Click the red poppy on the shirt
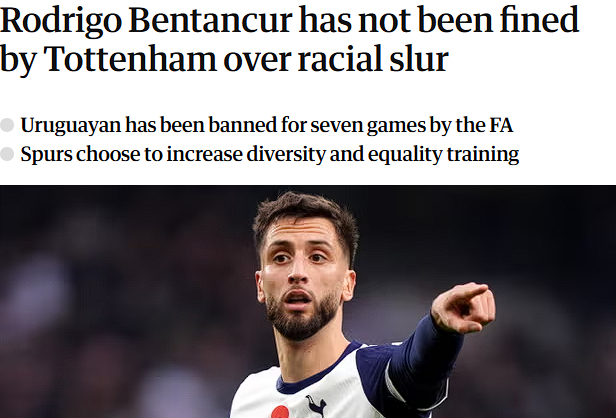 pyautogui.click(x=279, y=412)
